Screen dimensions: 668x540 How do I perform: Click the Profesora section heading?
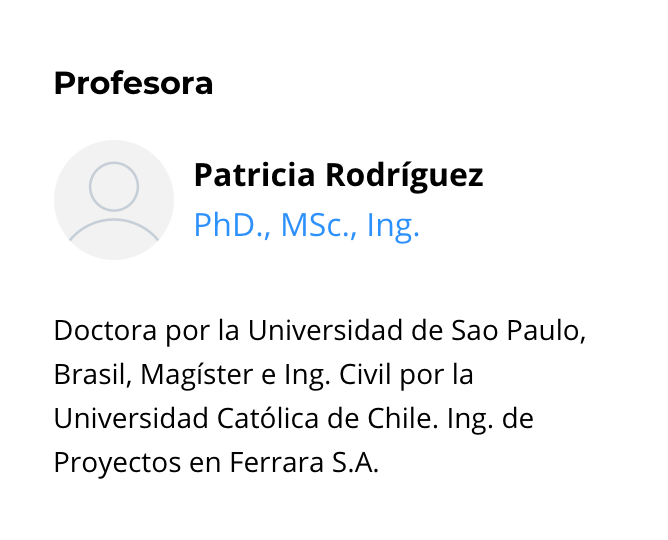click(133, 83)
